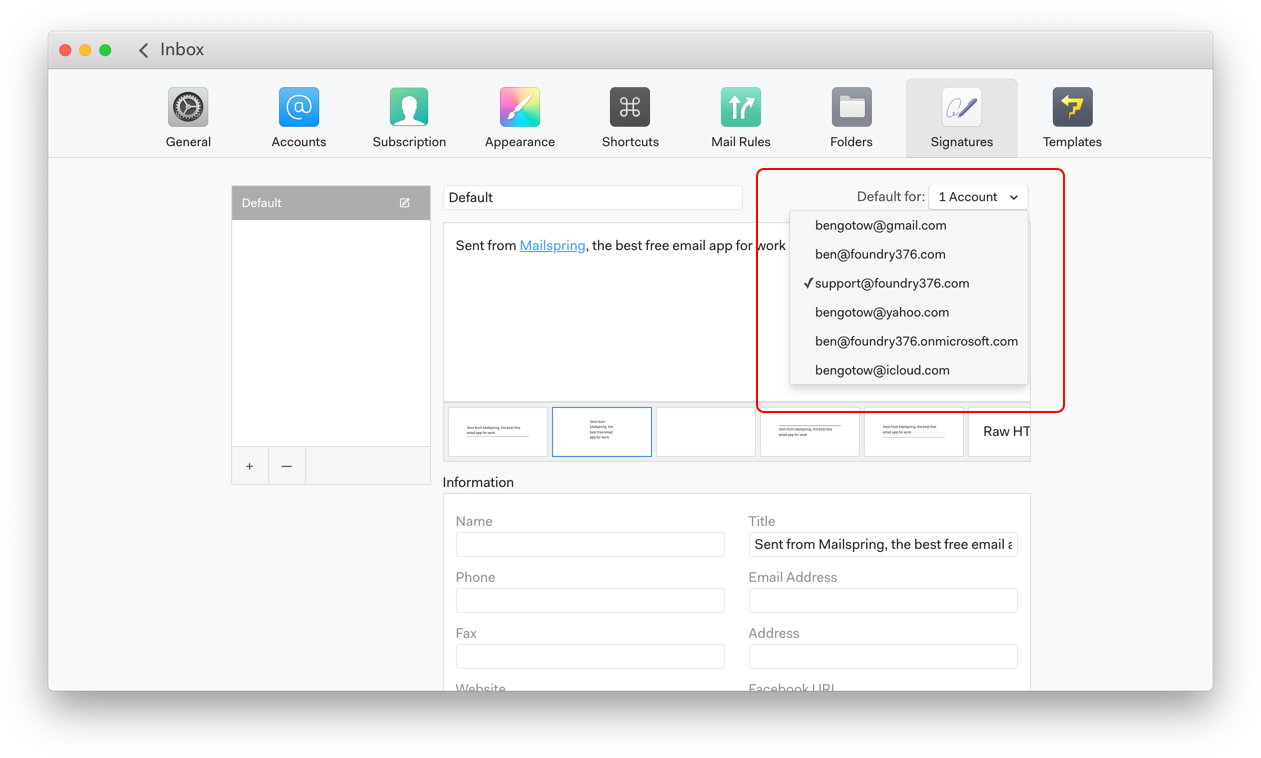This screenshot has width=1261, height=758.
Task: Uncheck support@foundry376.com in the account list
Action: (891, 283)
